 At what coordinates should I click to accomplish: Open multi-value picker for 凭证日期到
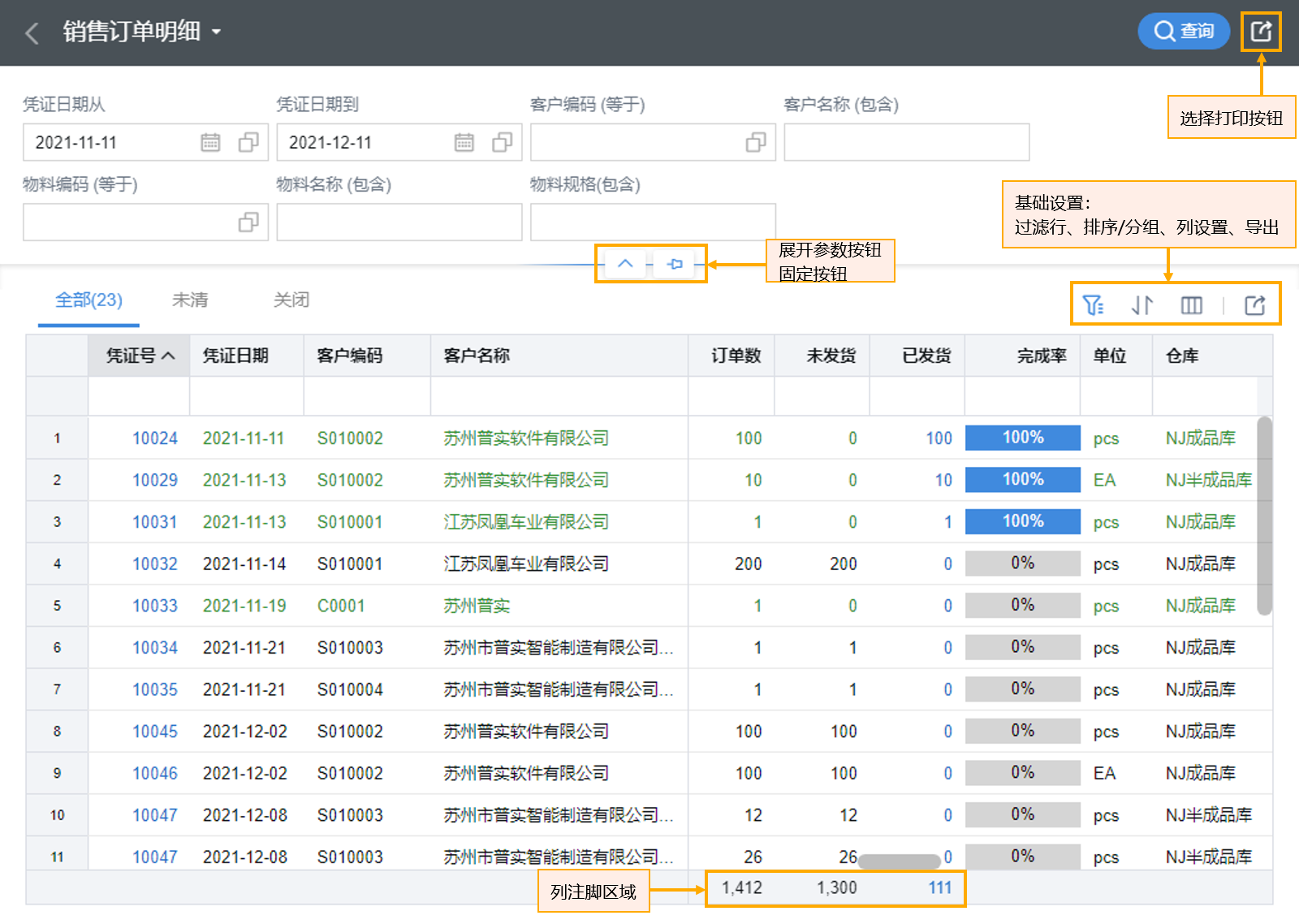[x=503, y=142]
